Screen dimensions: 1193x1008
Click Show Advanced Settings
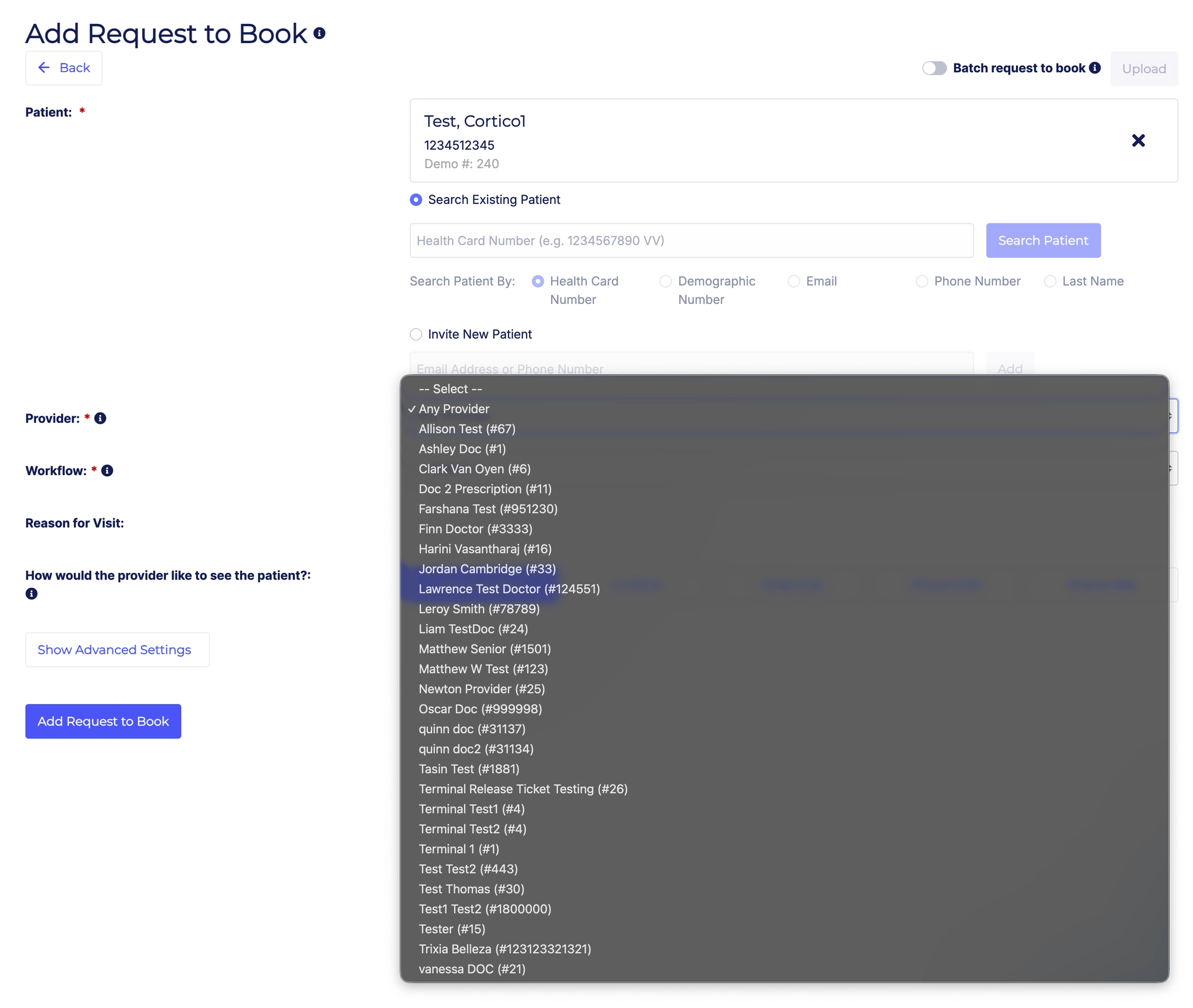click(x=117, y=650)
